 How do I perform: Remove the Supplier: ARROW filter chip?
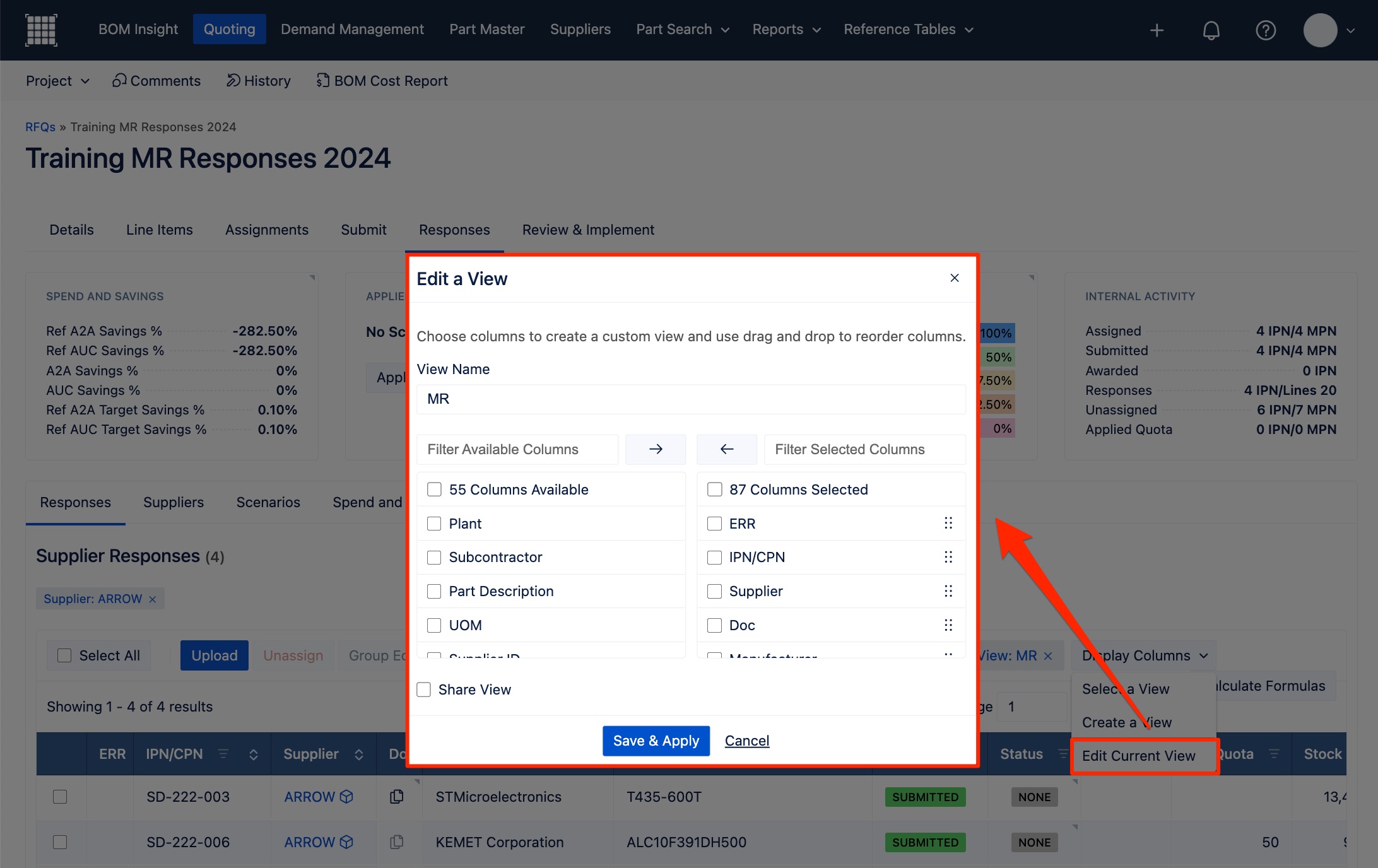pos(152,599)
